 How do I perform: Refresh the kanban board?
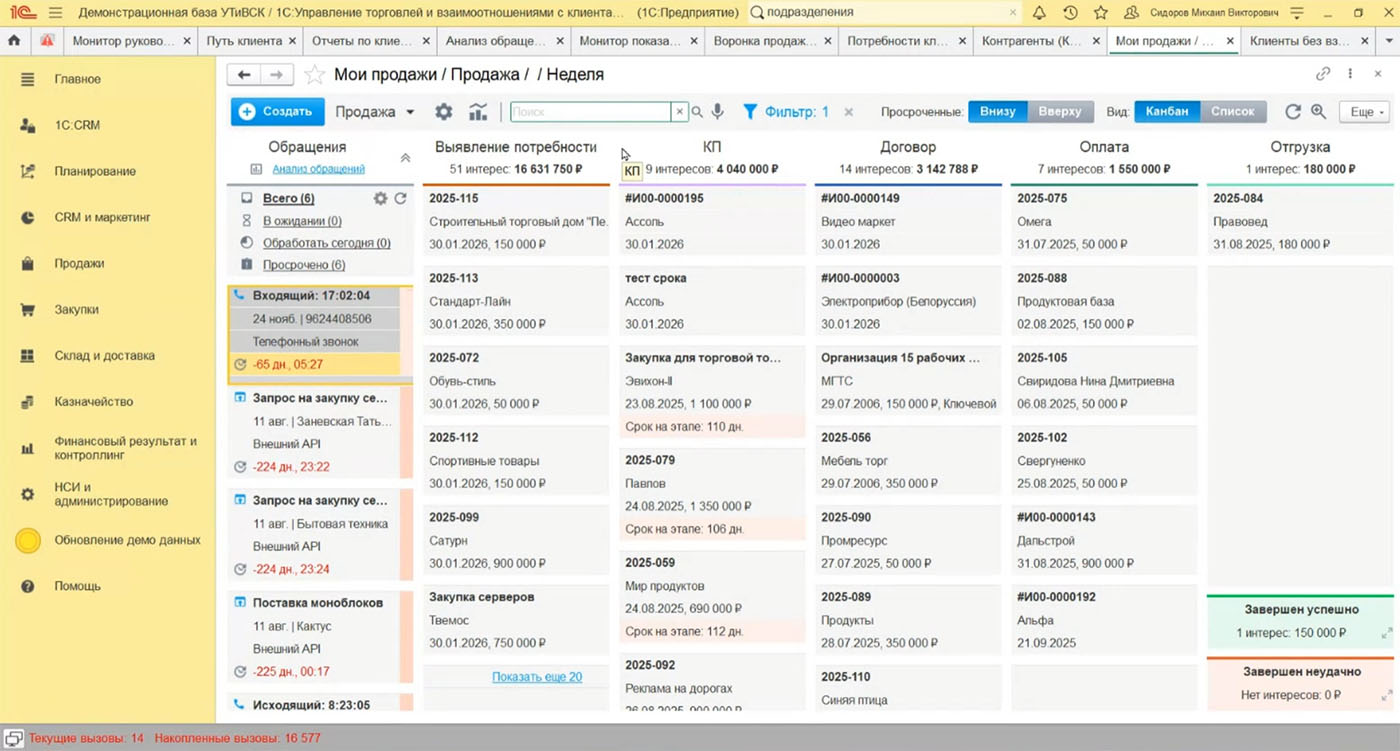pos(1293,112)
